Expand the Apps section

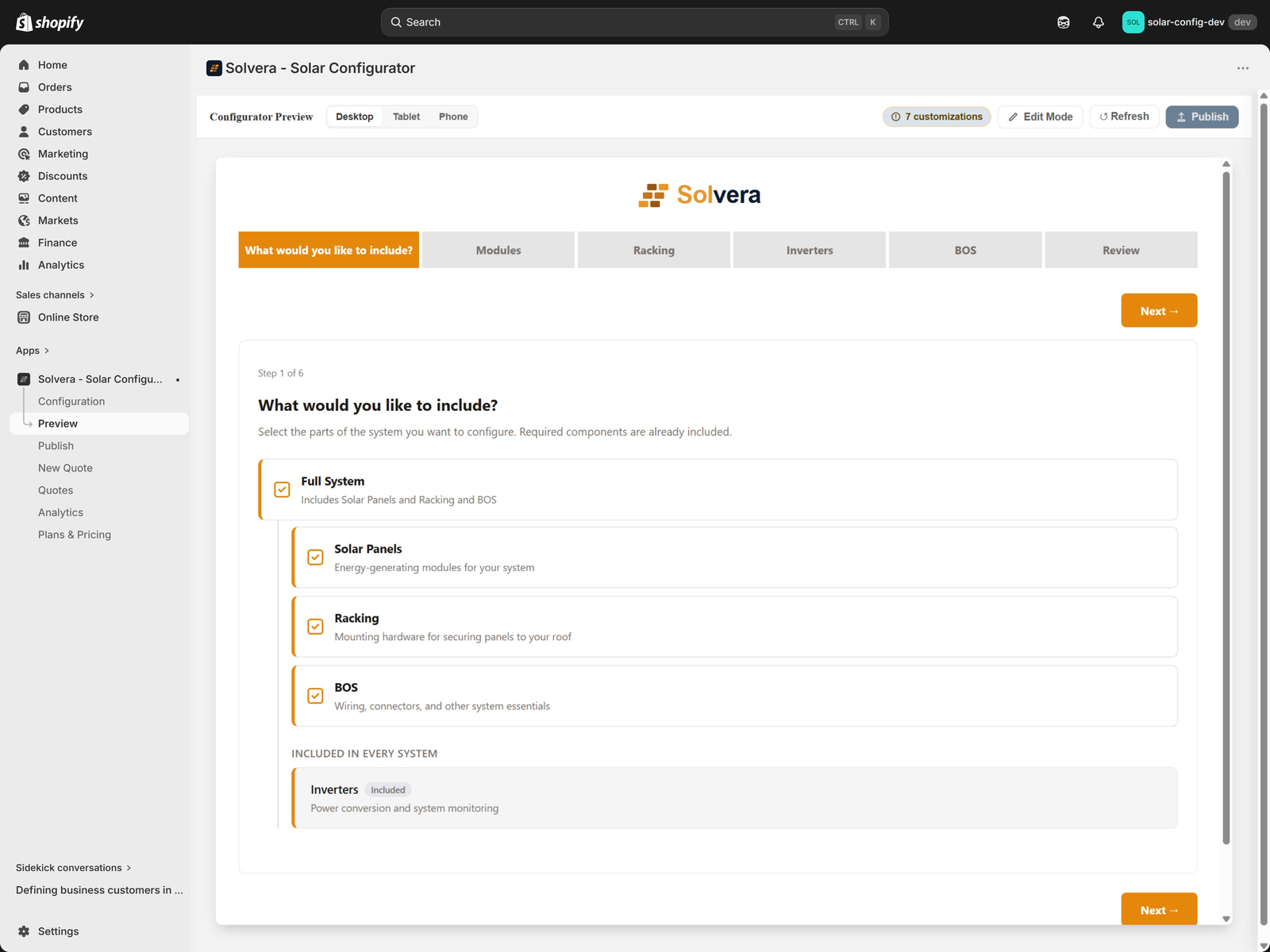(x=33, y=351)
